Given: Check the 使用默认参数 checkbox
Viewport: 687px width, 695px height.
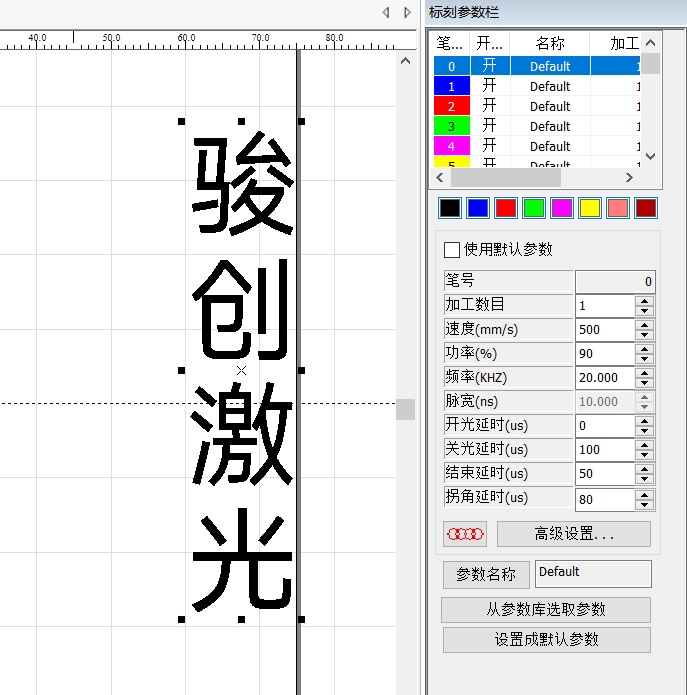Looking at the screenshot, I should pos(452,250).
